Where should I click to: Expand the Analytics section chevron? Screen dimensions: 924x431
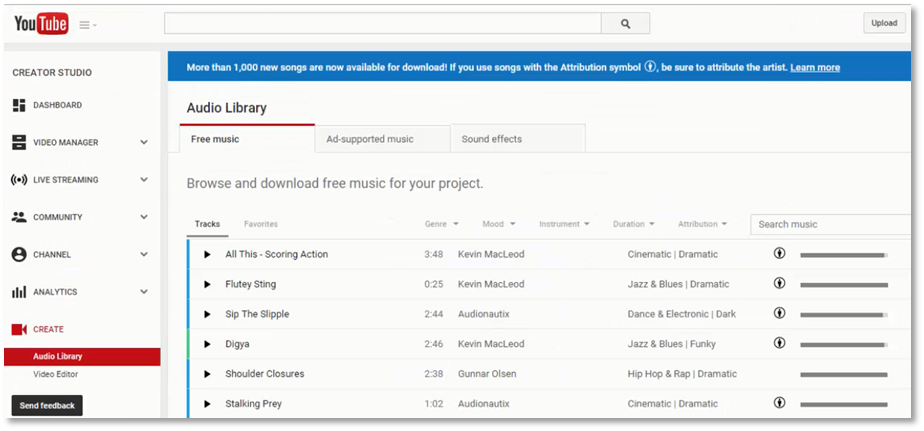pyautogui.click(x=144, y=292)
